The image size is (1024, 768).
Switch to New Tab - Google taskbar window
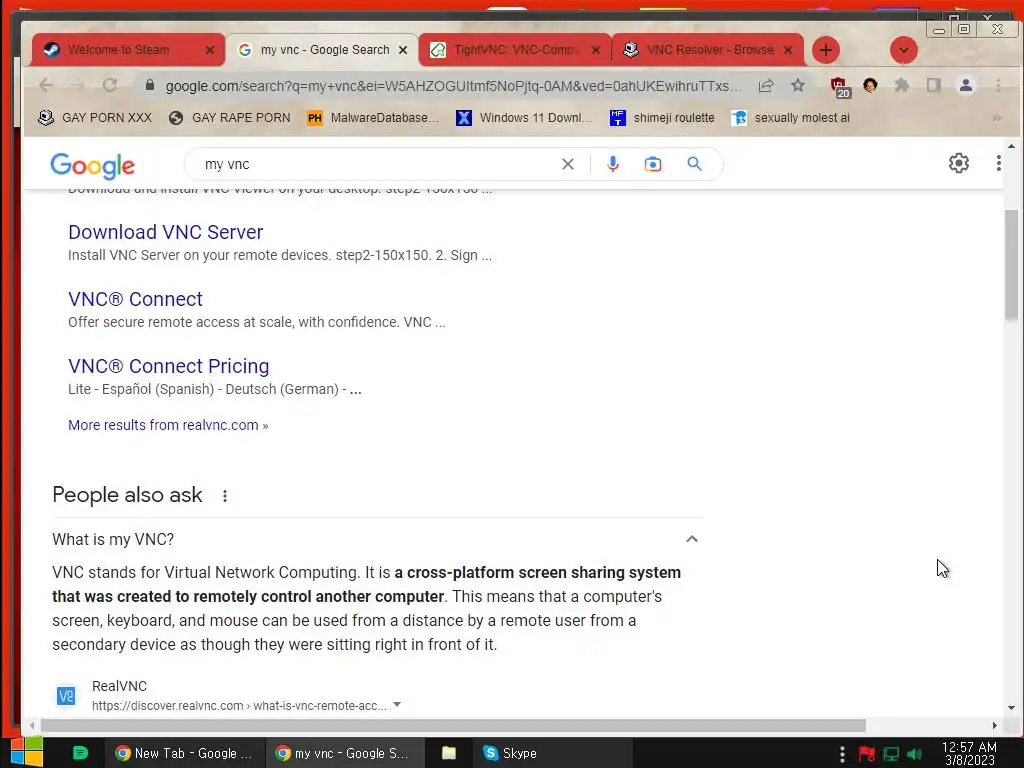(185, 753)
